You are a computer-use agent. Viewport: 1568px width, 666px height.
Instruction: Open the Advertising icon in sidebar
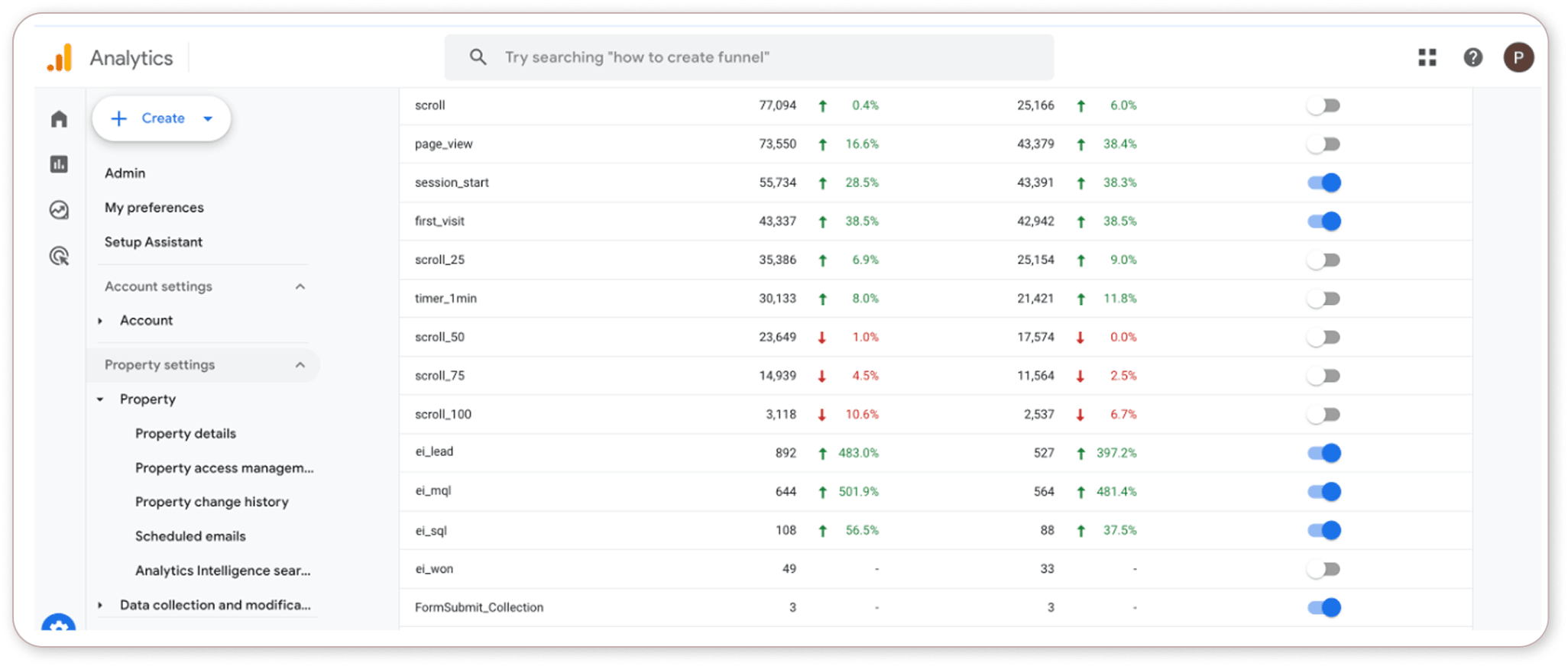(x=59, y=256)
